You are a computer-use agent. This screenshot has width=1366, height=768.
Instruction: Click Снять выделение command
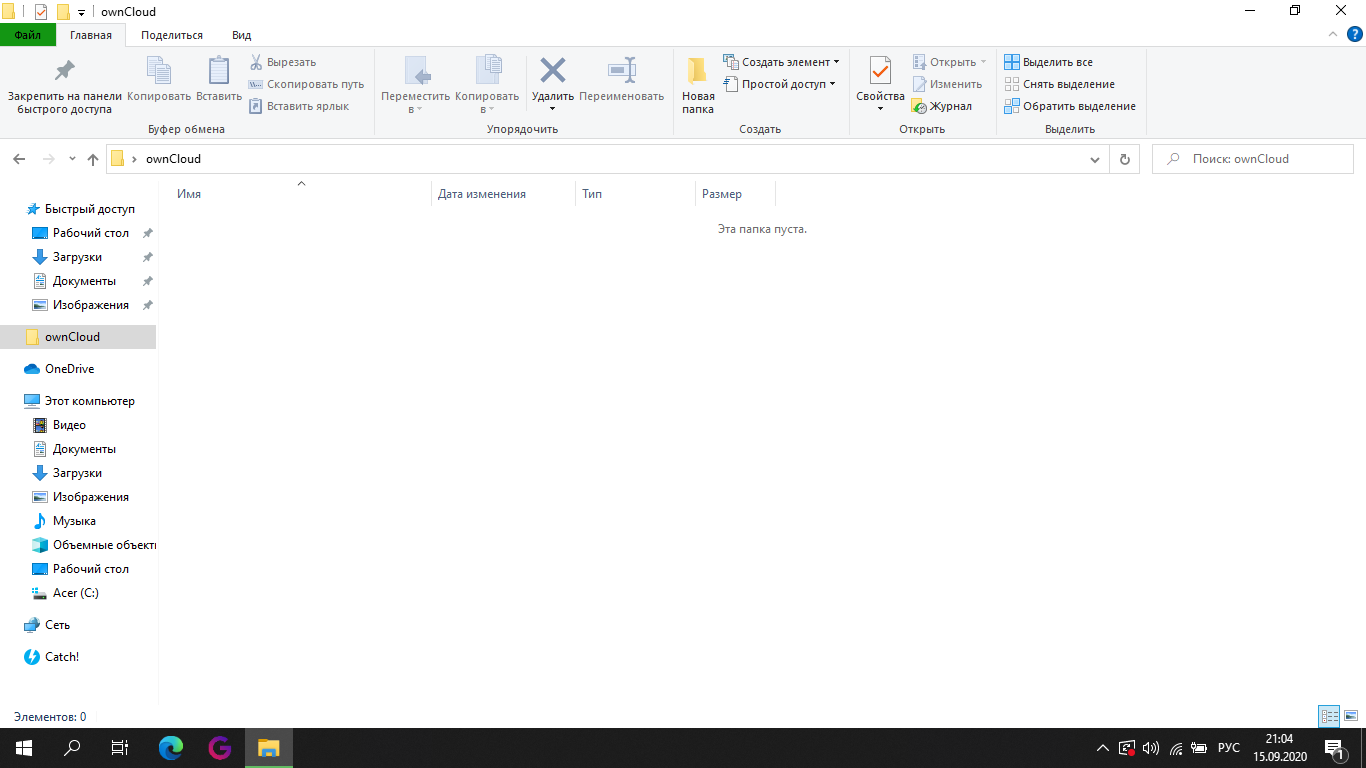pos(1060,84)
